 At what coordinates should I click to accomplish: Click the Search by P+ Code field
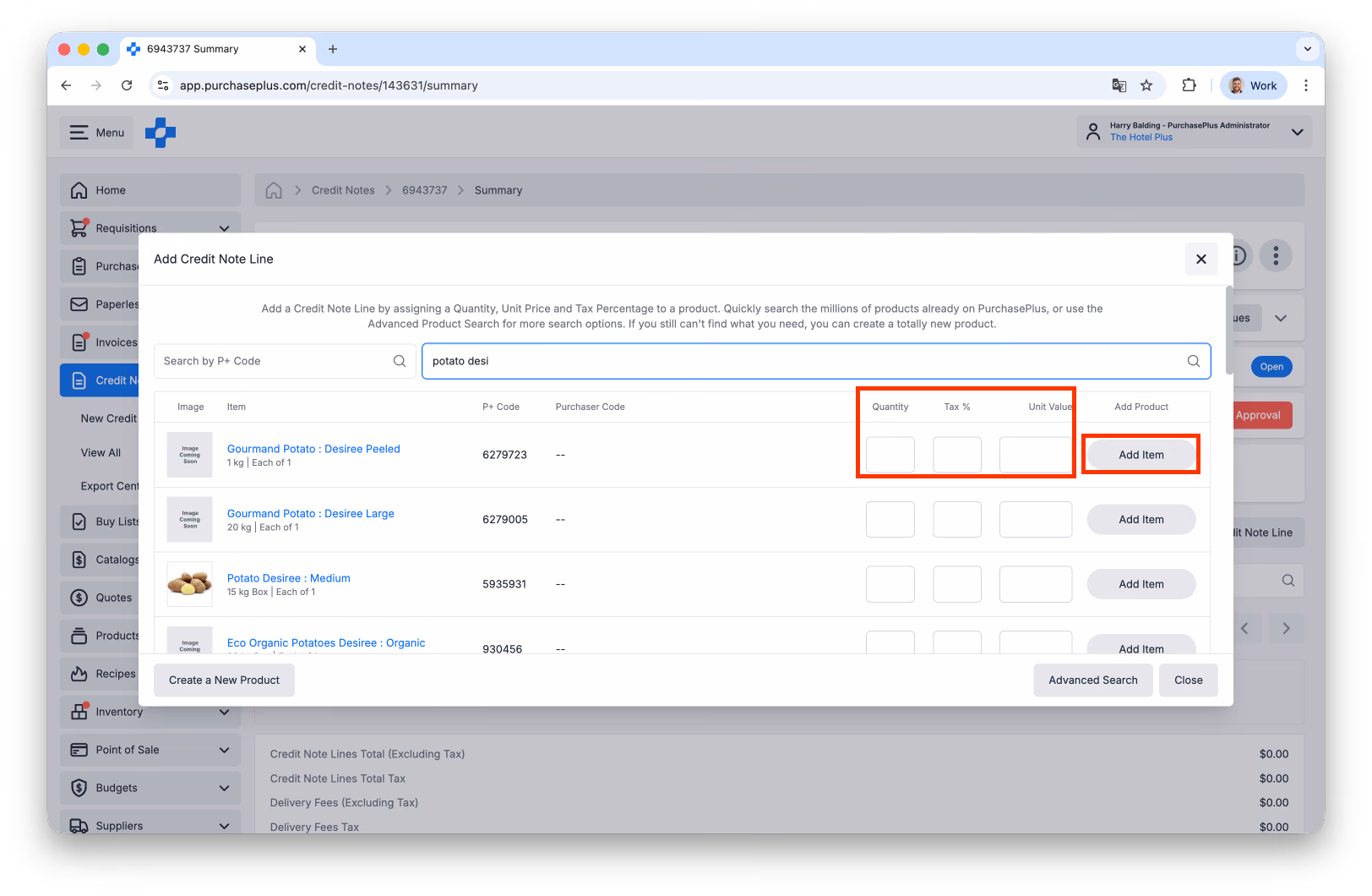285,361
